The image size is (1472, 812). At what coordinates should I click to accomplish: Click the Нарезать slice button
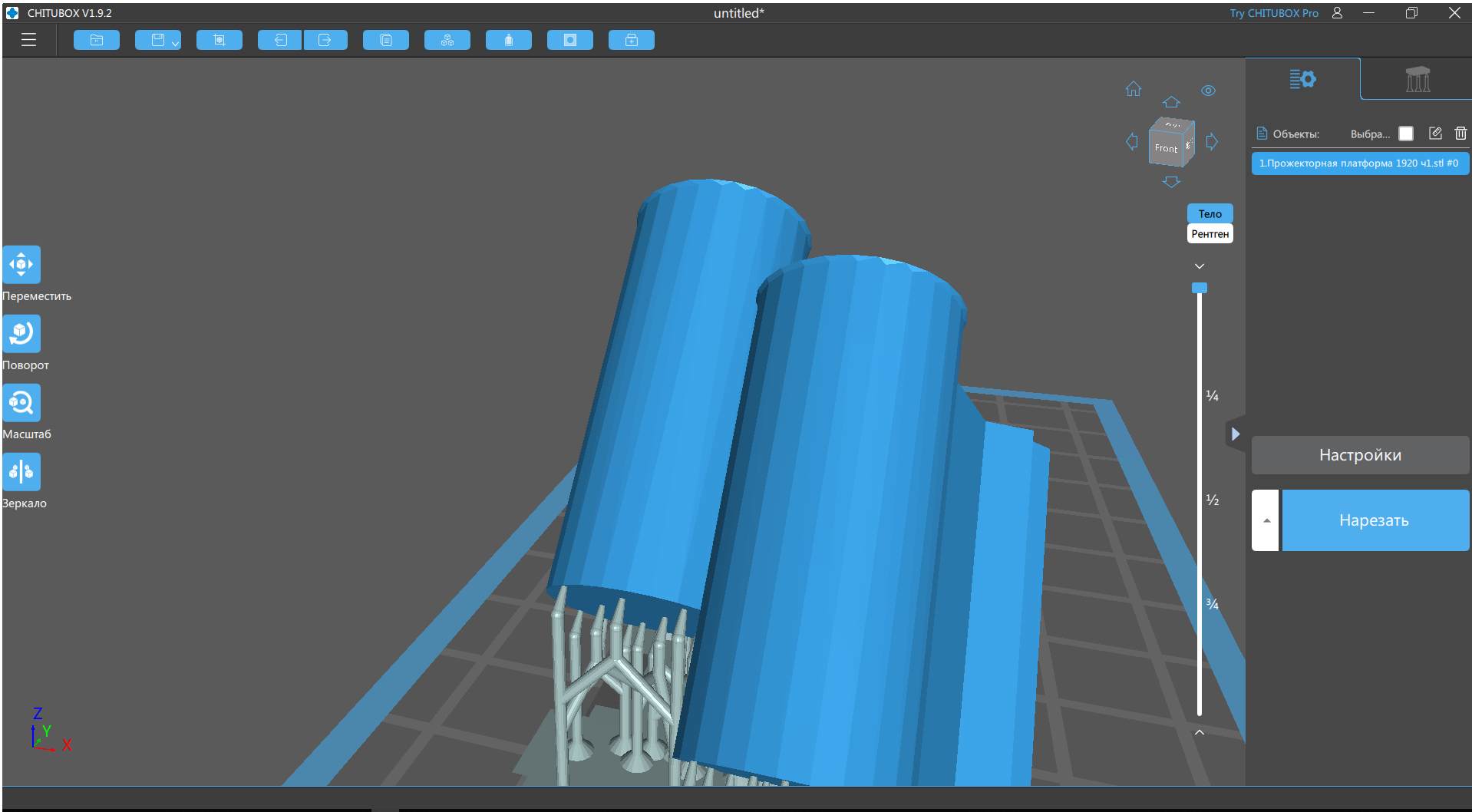click(x=1375, y=520)
